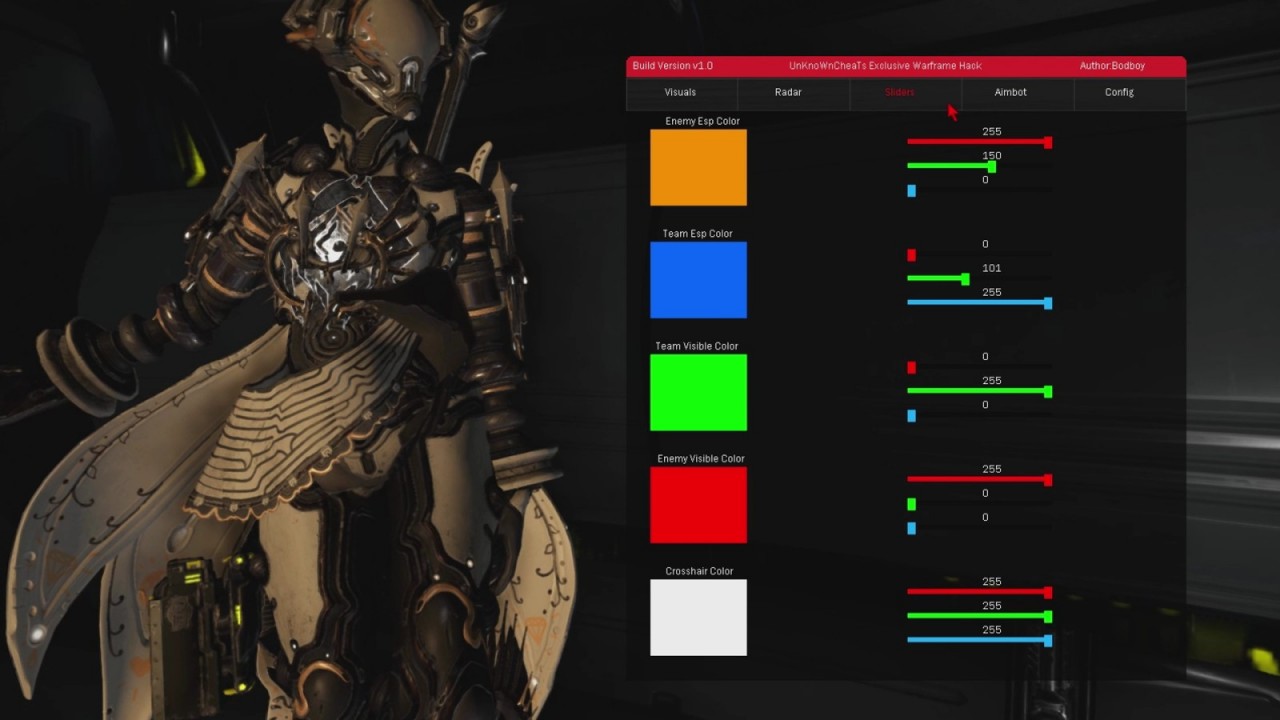The height and width of the screenshot is (720, 1280).
Task: Click the Author:Bodboy label
Action: (1112, 66)
